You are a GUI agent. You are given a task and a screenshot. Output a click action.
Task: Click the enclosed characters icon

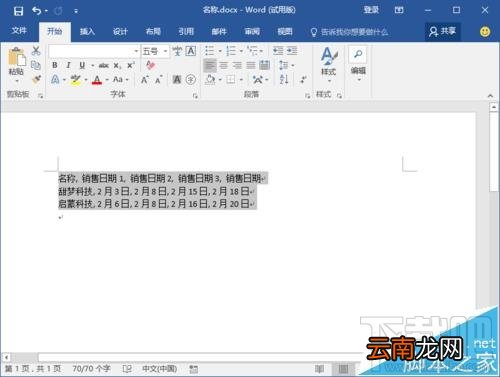(x=191, y=80)
